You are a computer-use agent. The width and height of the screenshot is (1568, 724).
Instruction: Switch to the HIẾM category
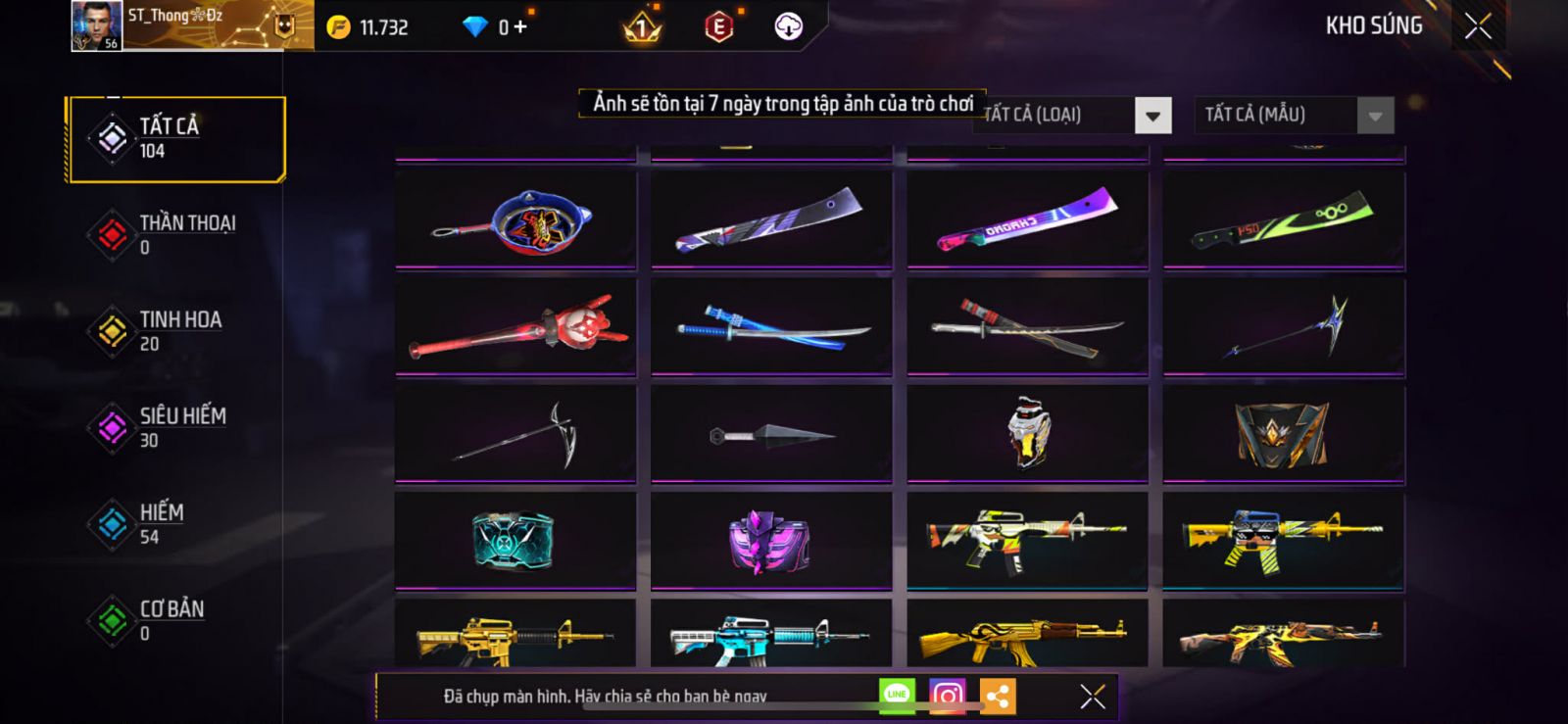tap(176, 523)
